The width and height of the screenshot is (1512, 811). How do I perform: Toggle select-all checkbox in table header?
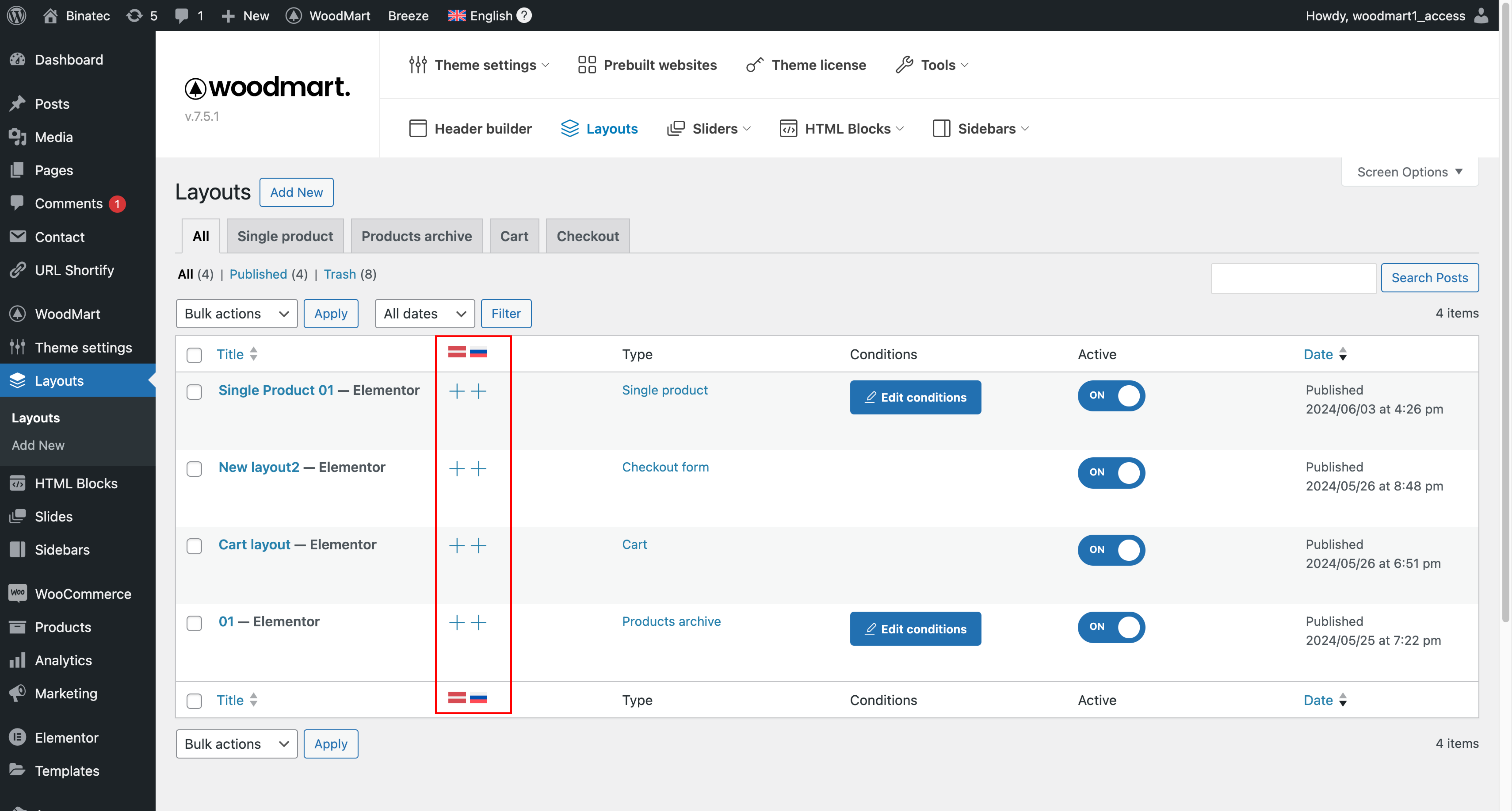(194, 355)
